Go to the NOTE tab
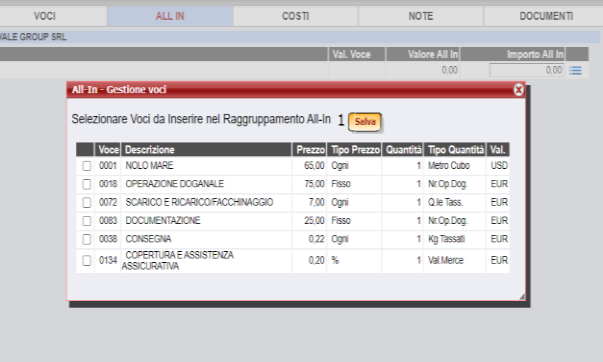The height and width of the screenshot is (362, 603). (x=421, y=16)
